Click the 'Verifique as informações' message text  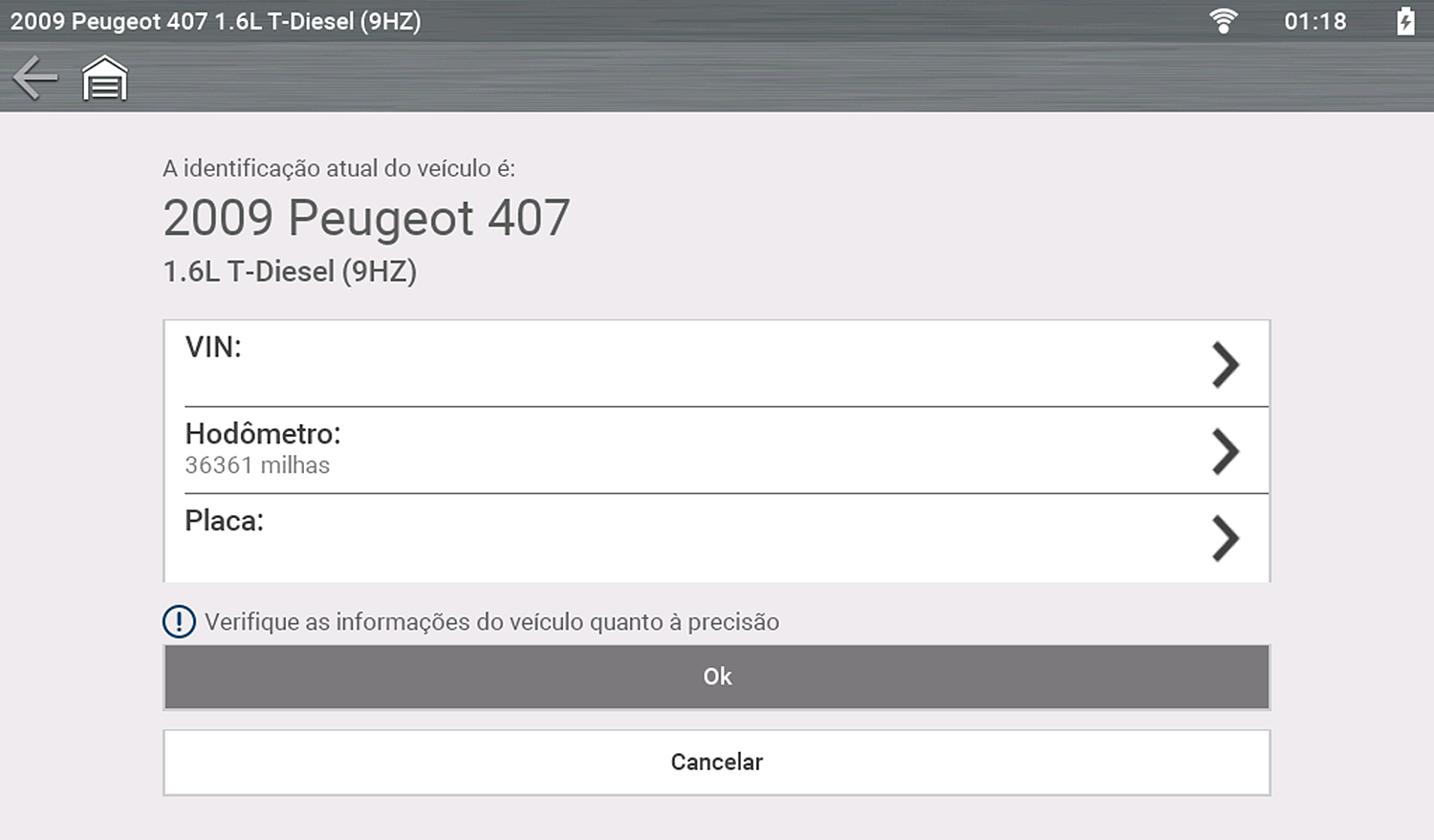pos(491,622)
